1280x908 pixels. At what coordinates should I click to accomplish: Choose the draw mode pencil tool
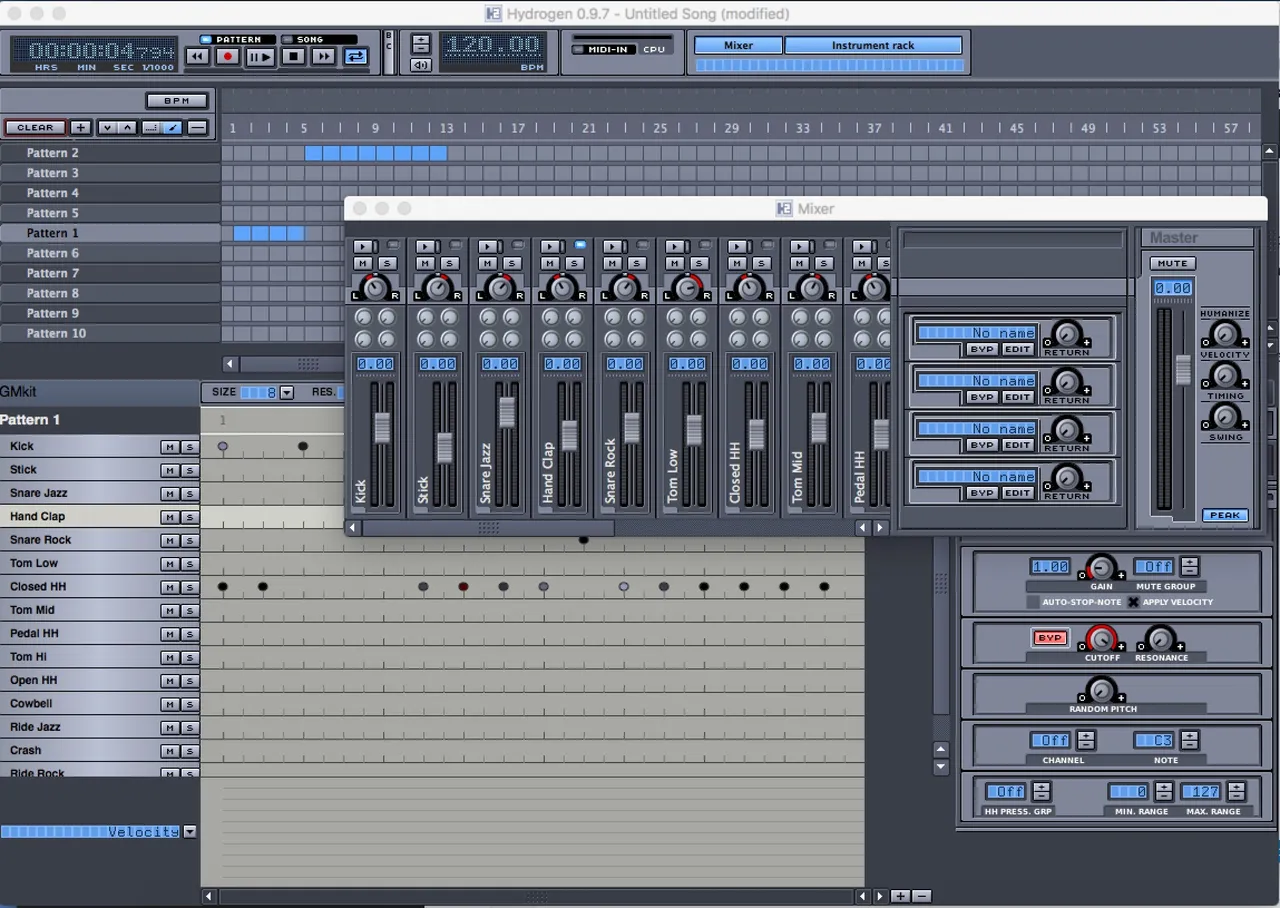click(x=172, y=128)
